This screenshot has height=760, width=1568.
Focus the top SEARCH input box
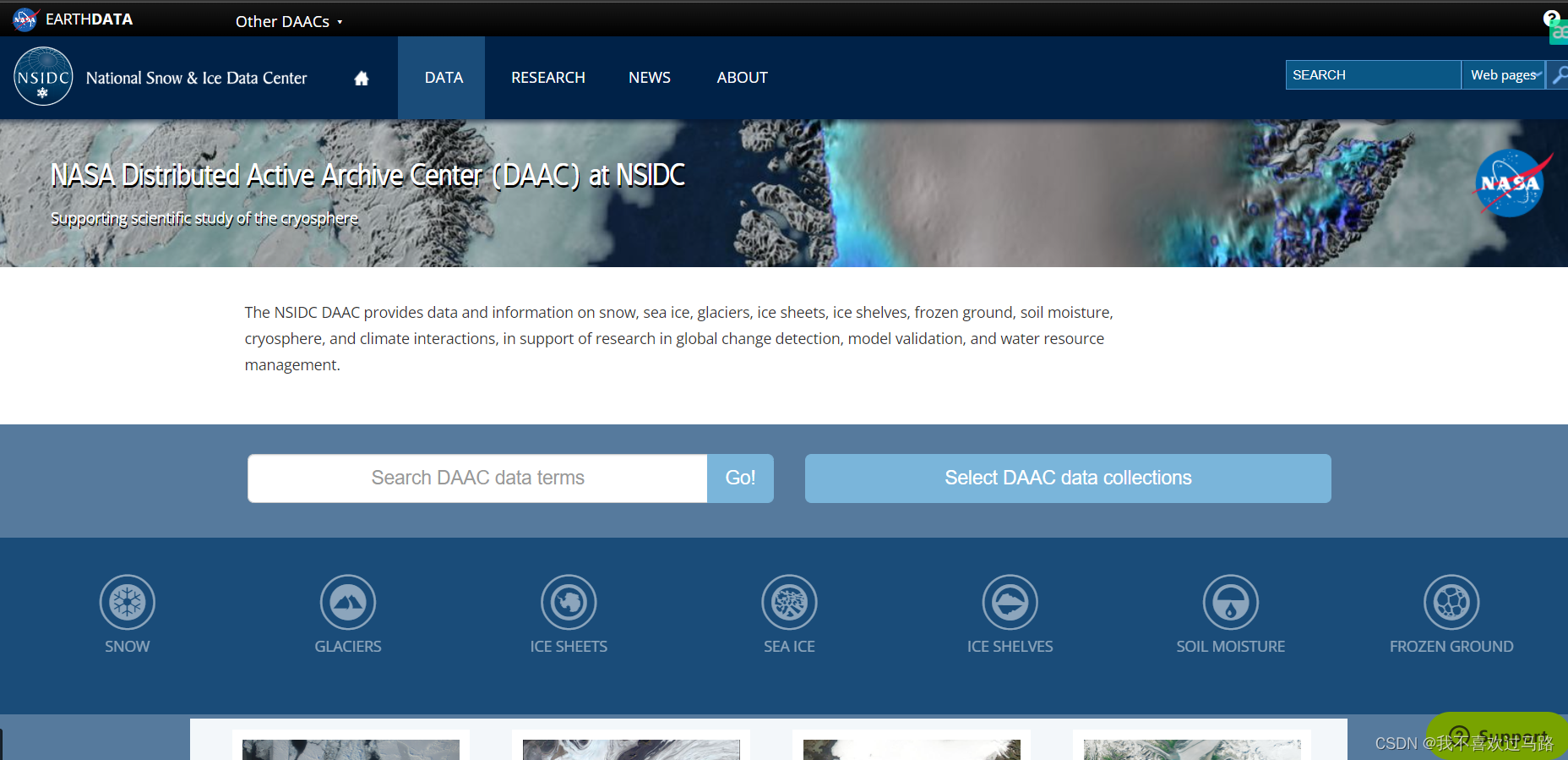(1374, 74)
